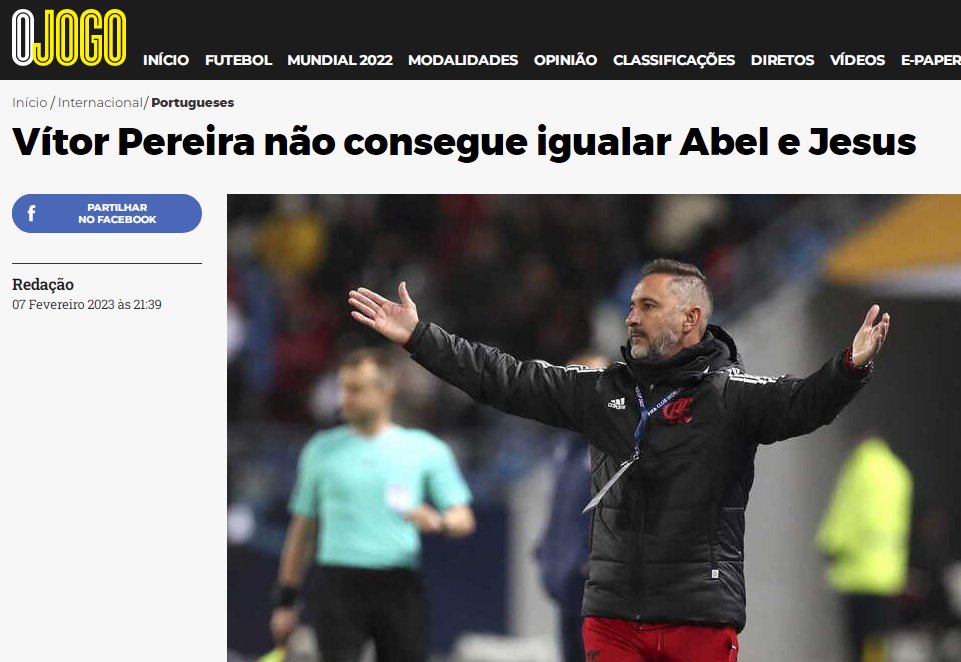Click the Início breadcrumb link
The image size is (961, 662).
(x=29, y=102)
